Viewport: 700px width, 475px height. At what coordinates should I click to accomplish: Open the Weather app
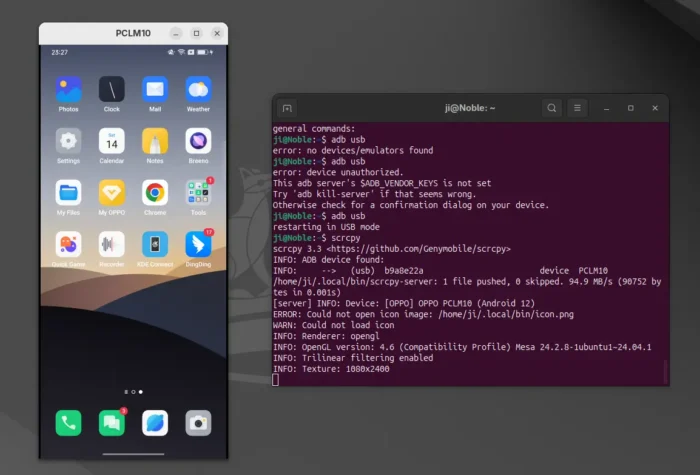point(198,89)
